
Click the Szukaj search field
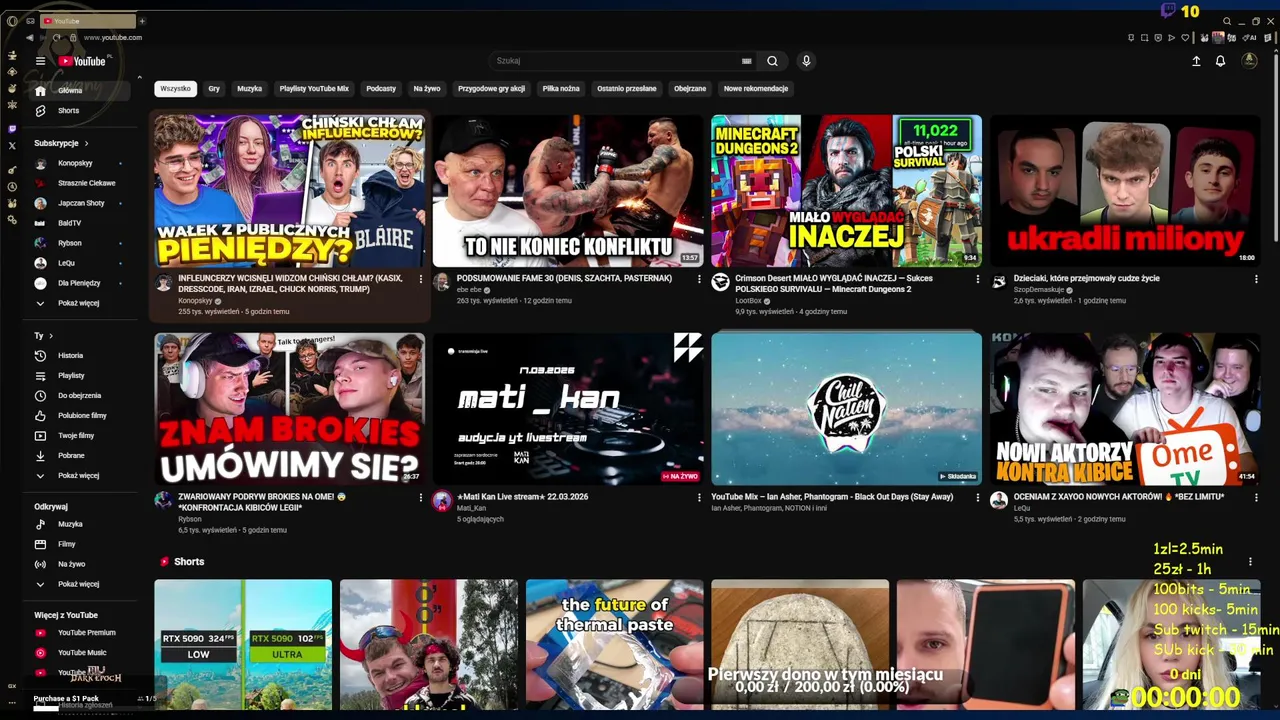point(615,61)
